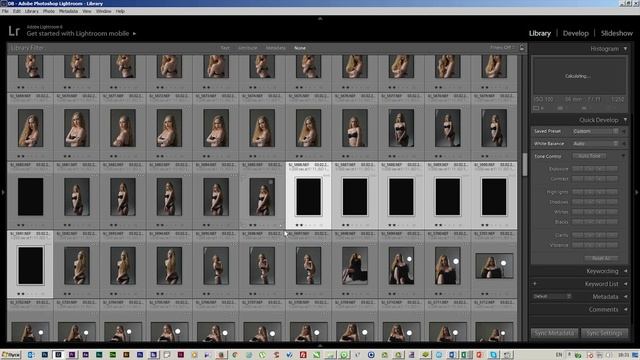Viewport: 640px width, 360px height.
Task: Adjust the Highlights quick develop control
Action: (595, 192)
